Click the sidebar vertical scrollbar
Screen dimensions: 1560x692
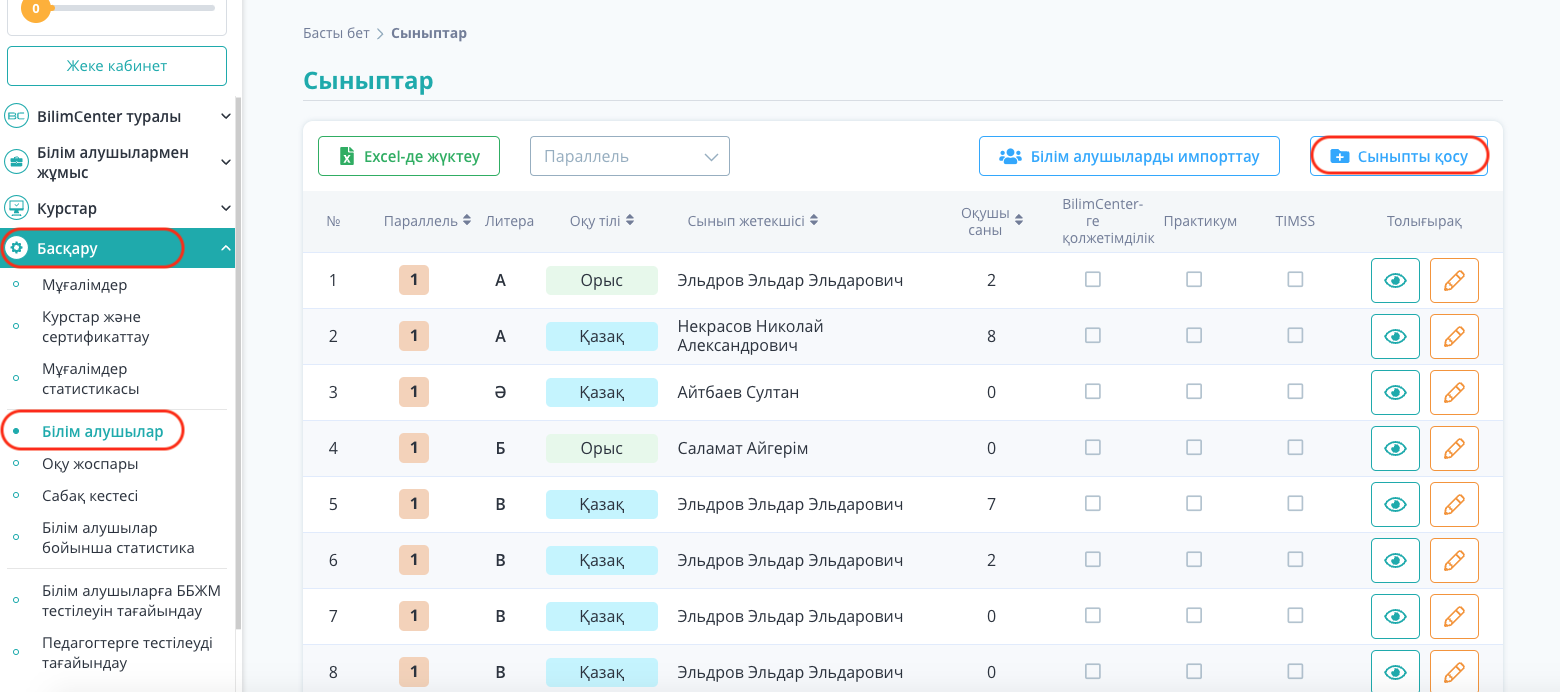coord(238,363)
